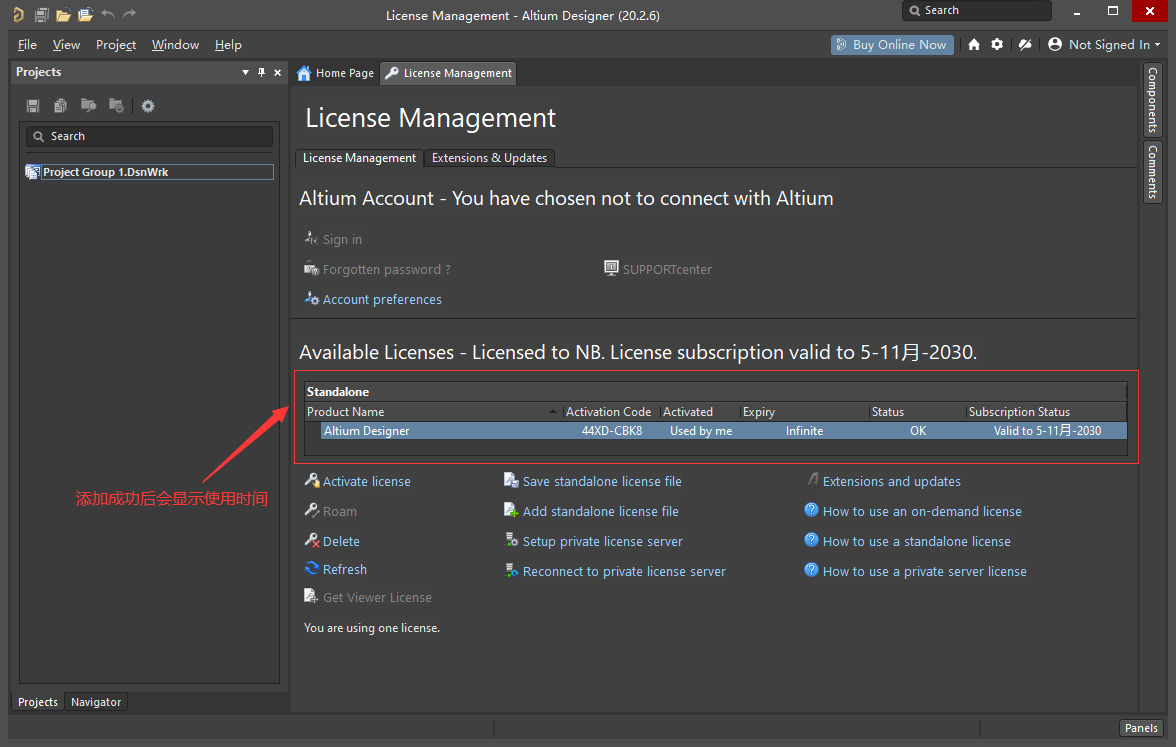Open preferences with the top-right gear icon

(x=997, y=45)
